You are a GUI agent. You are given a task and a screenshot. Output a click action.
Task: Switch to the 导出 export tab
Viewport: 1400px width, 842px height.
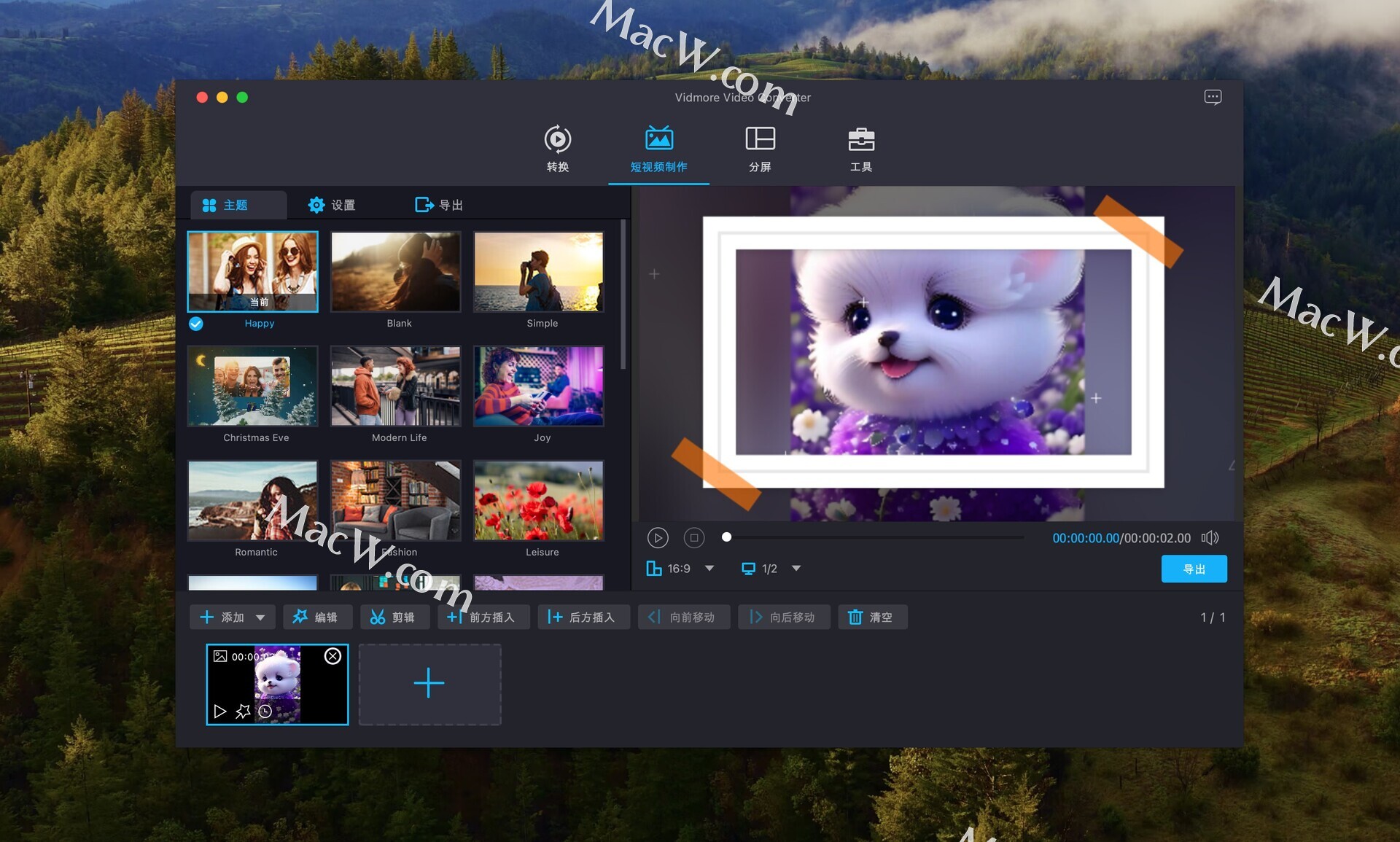439,205
